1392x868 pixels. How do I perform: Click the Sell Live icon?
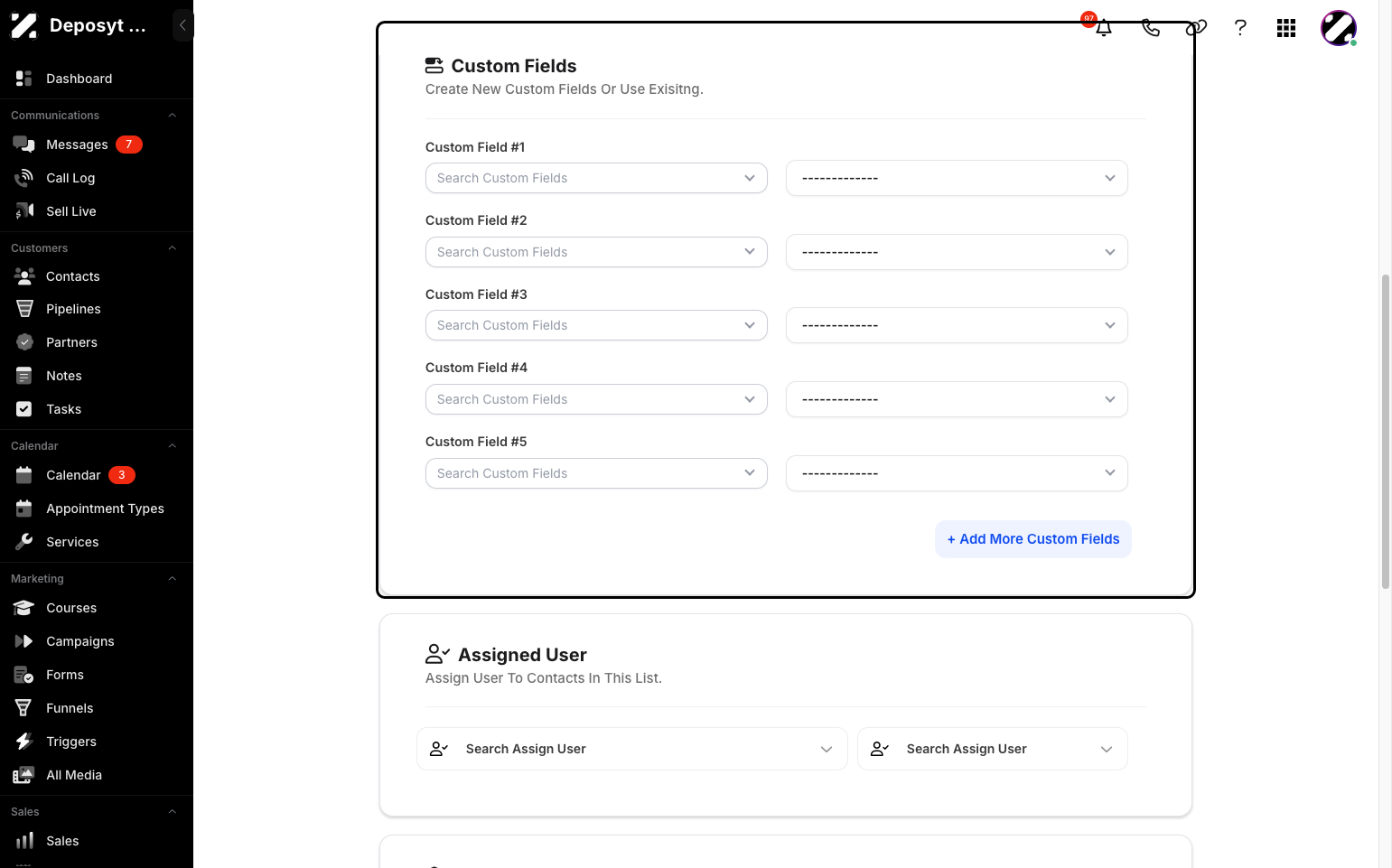(x=24, y=211)
